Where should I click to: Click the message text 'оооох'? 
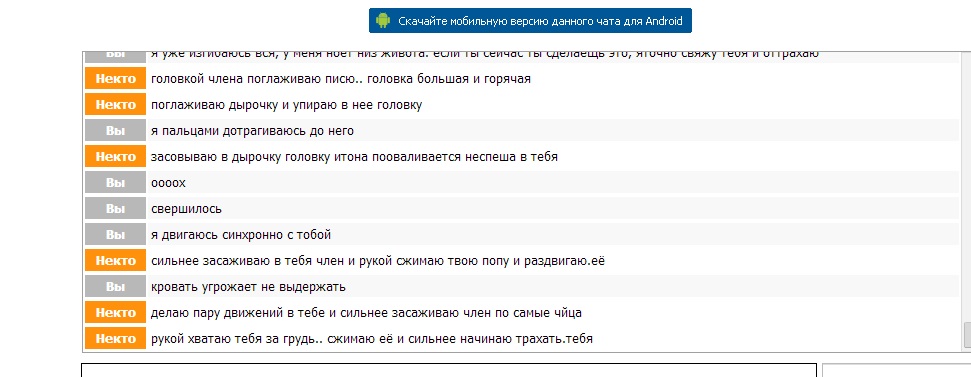click(x=168, y=183)
